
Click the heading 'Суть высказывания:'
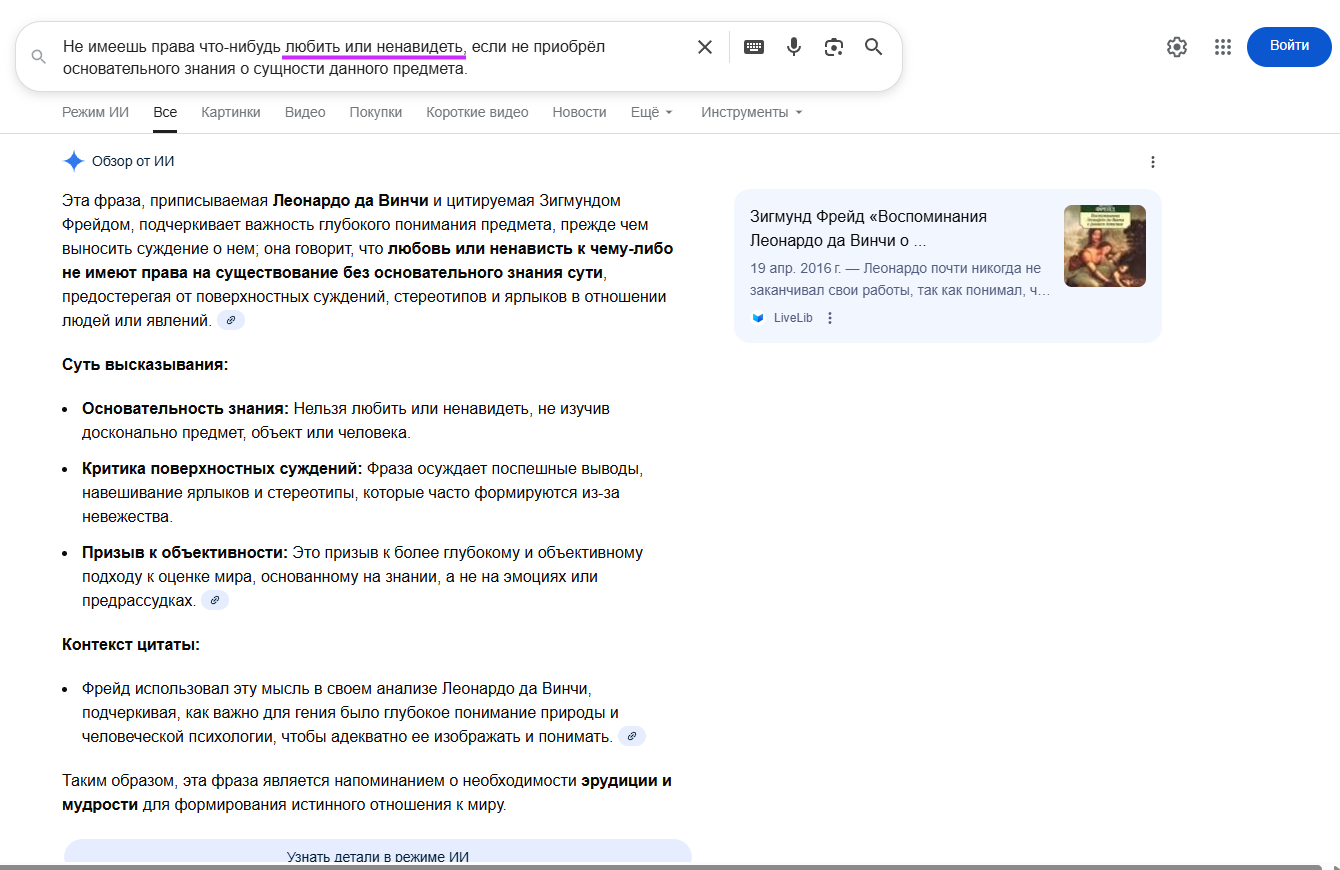click(x=145, y=364)
